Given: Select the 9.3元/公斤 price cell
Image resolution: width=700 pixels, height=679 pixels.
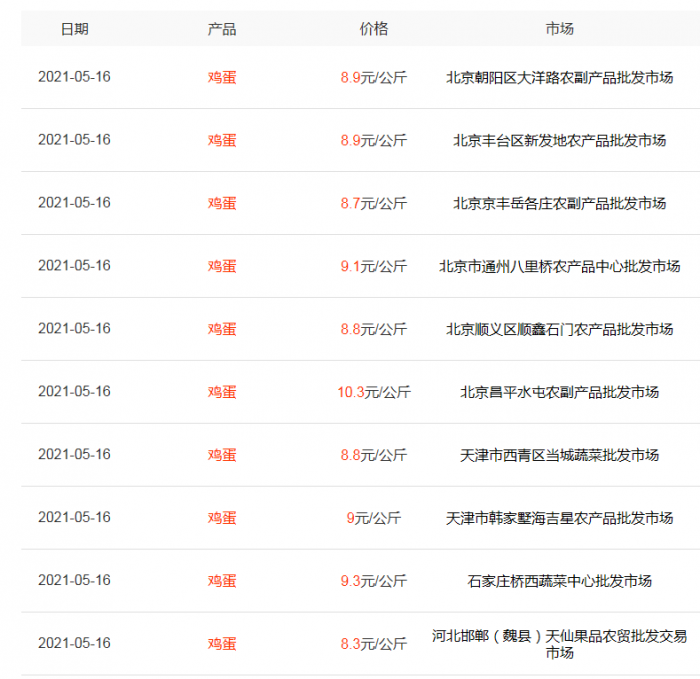Looking at the screenshot, I should coord(374,581).
